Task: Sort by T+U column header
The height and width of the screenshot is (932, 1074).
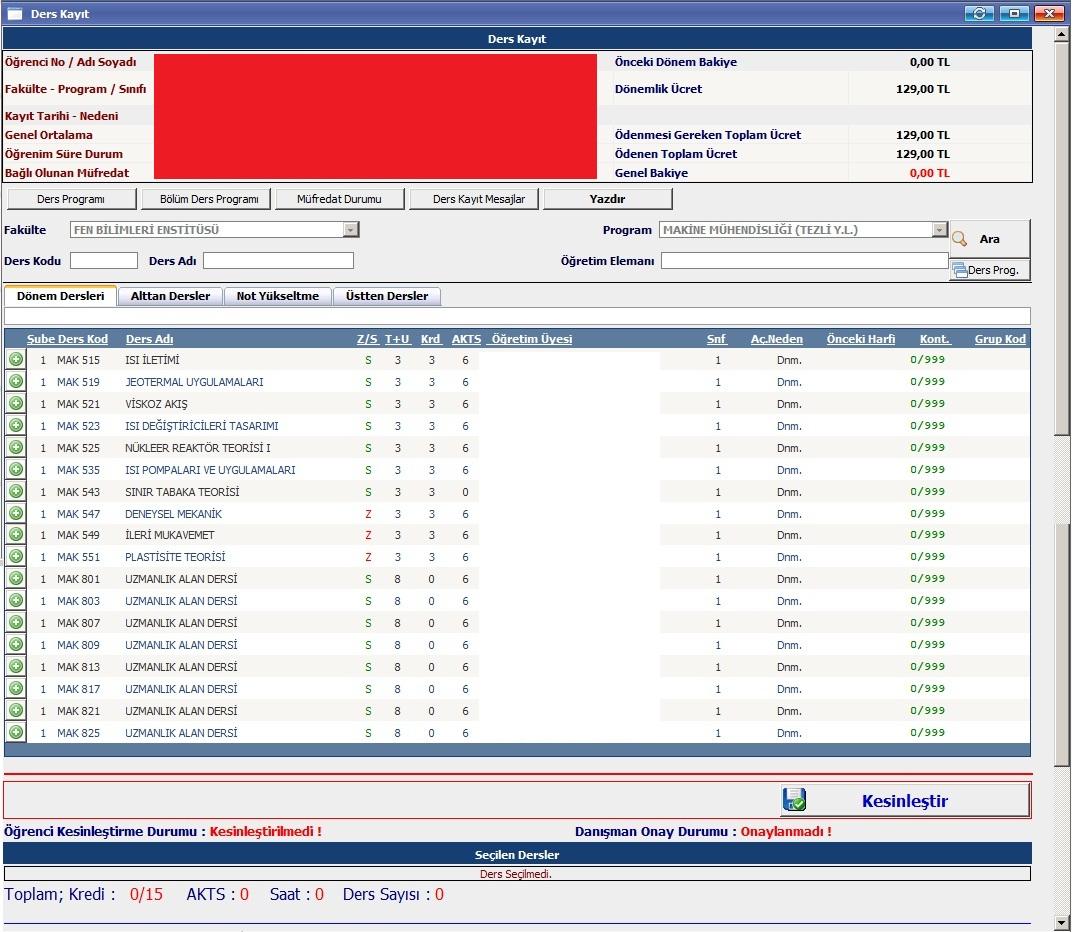Action: [397, 339]
